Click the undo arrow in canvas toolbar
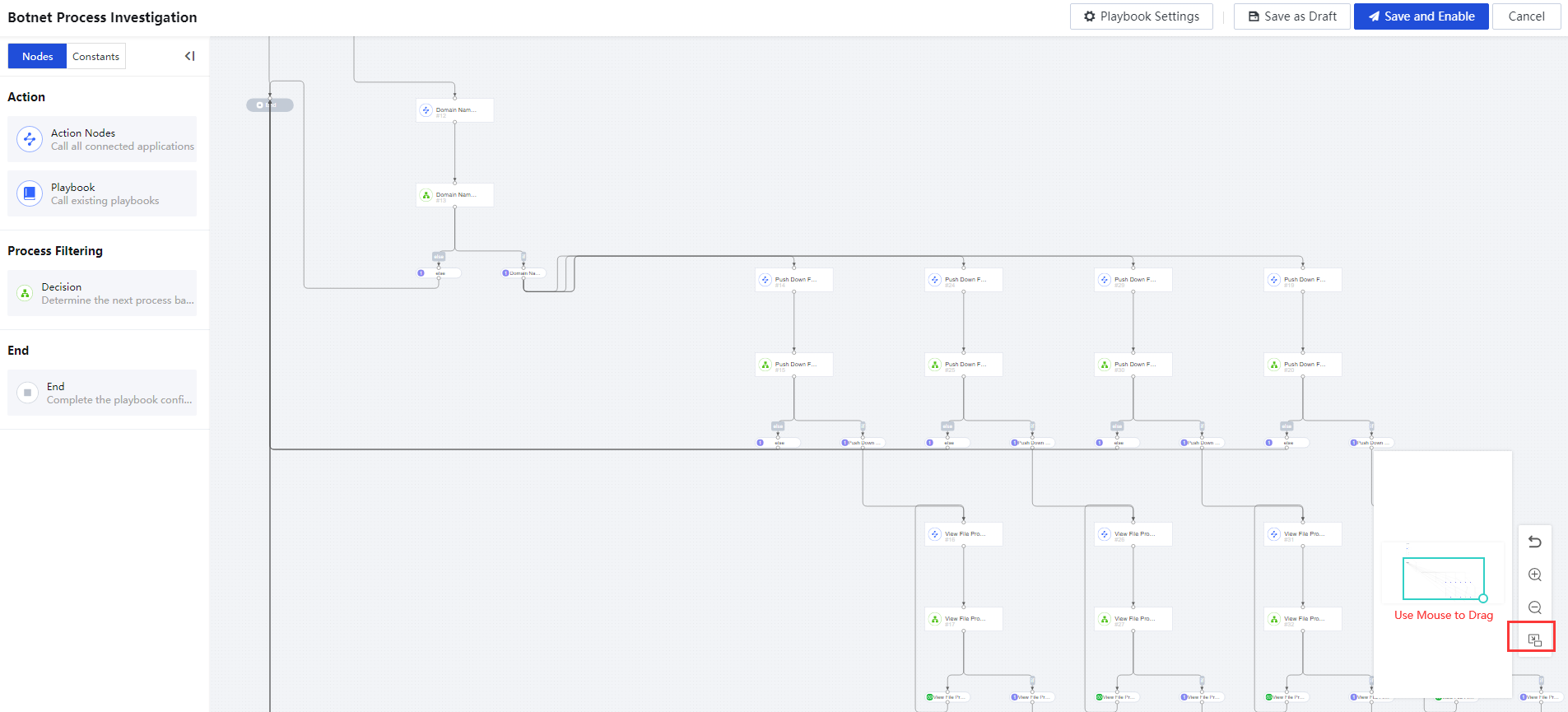The width and height of the screenshot is (1568, 712). (1534, 542)
